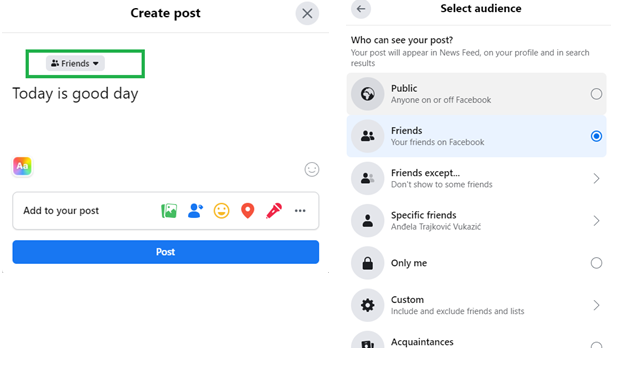Image resolution: width=620 pixels, height=373 pixels.
Task: Expand Custom audience chevron
Action: click(x=596, y=305)
